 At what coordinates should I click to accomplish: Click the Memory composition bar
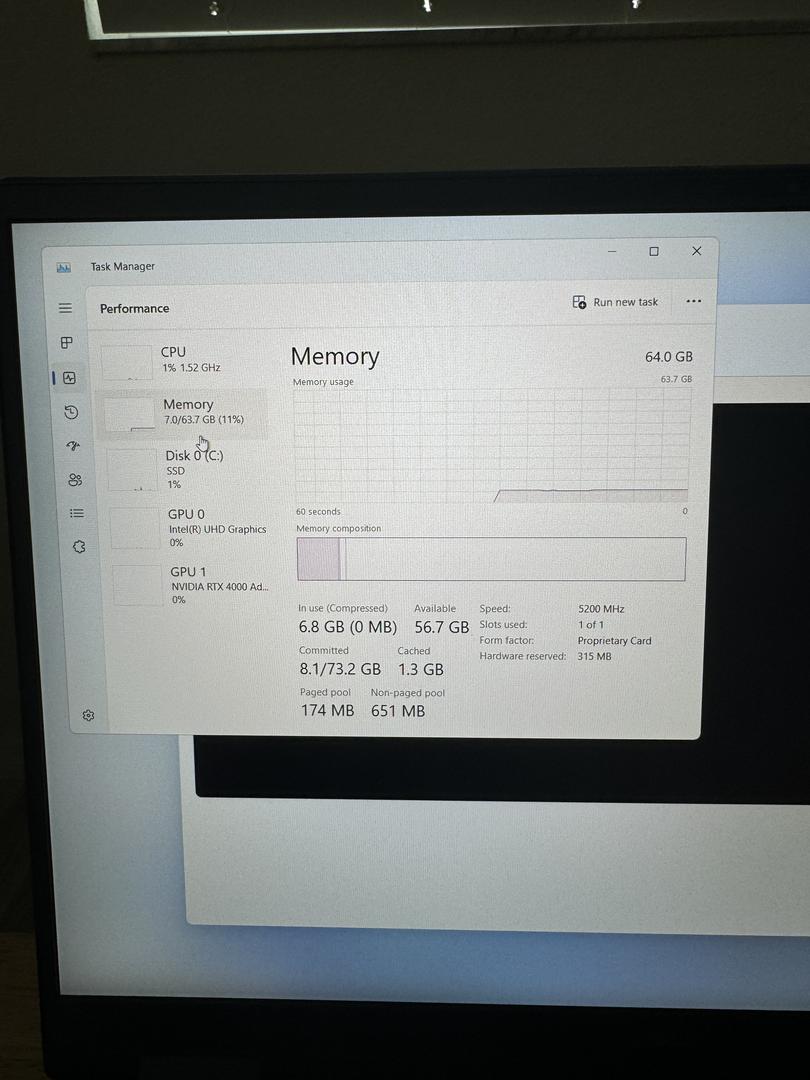click(x=491, y=559)
